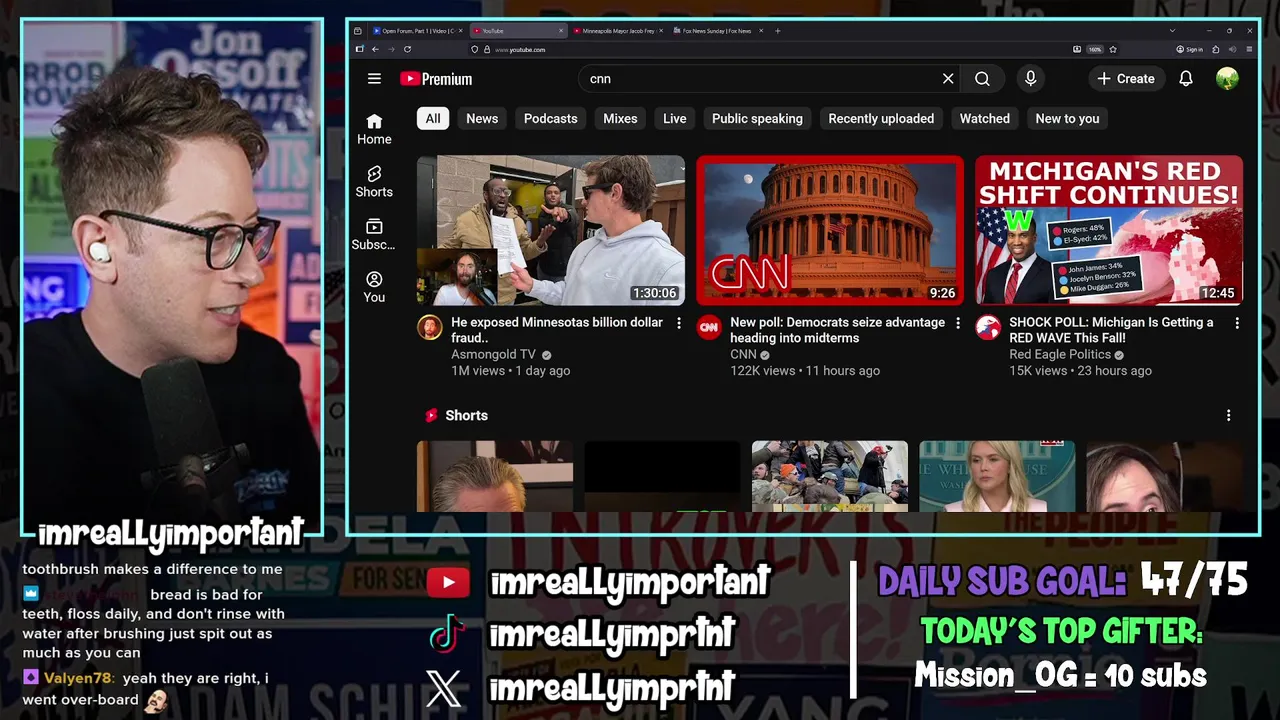Viewport: 1280px width, 720px height.
Task: Reload the page with the refresh icon
Action: (407, 49)
